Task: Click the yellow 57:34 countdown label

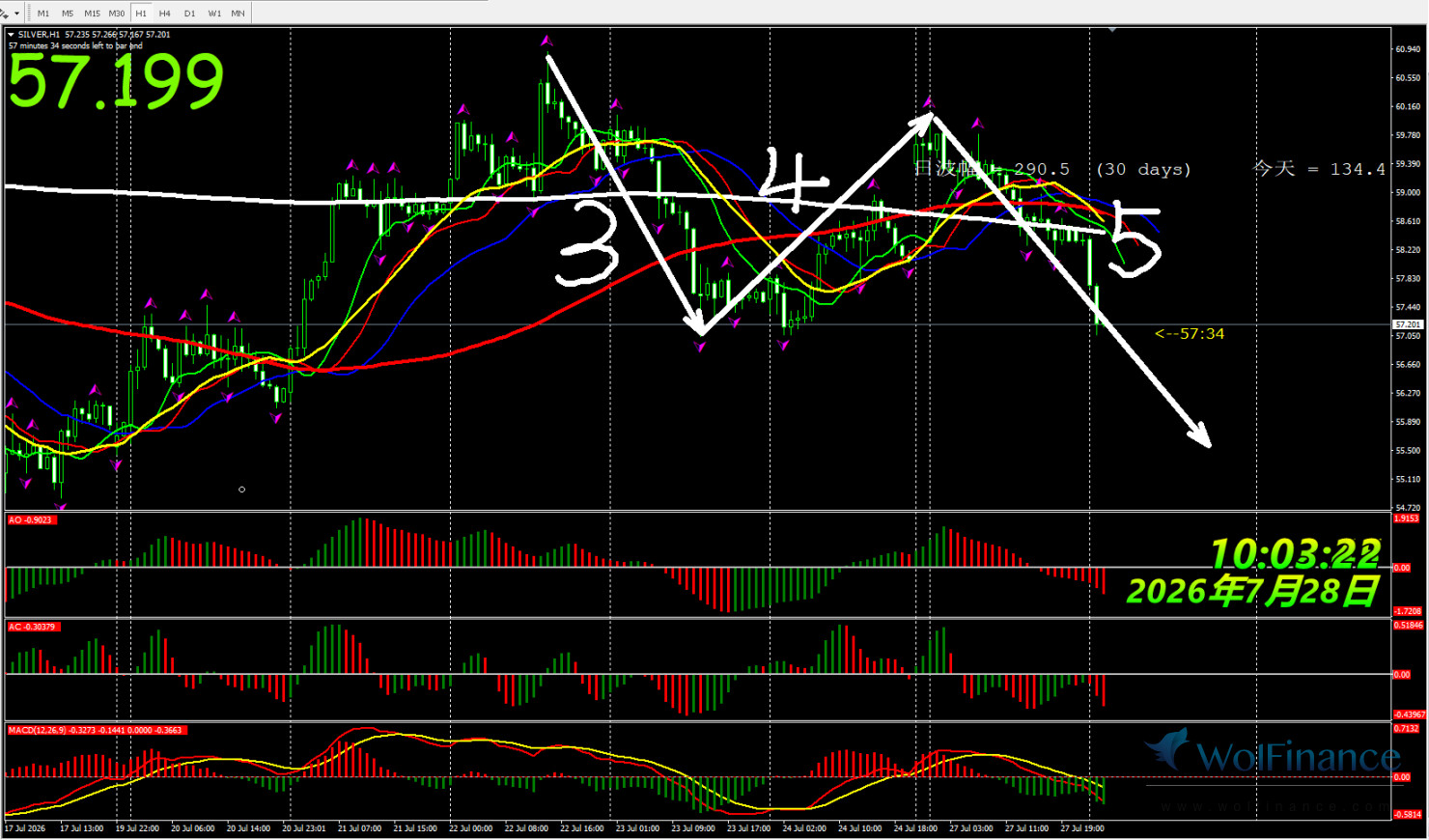Action: (x=1190, y=333)
